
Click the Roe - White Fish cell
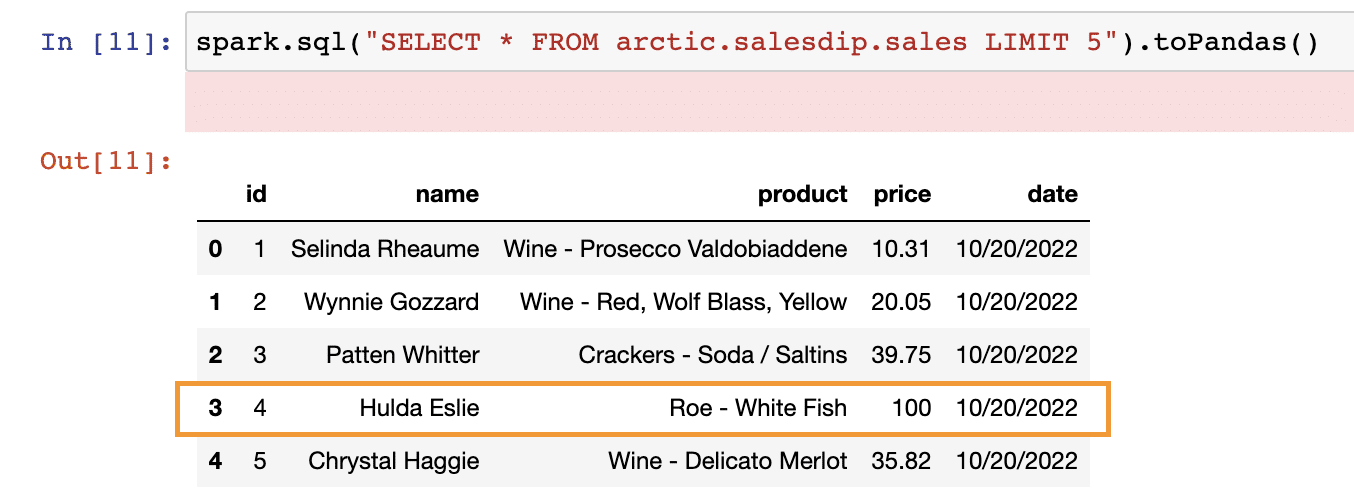click(x=758, y=407)
